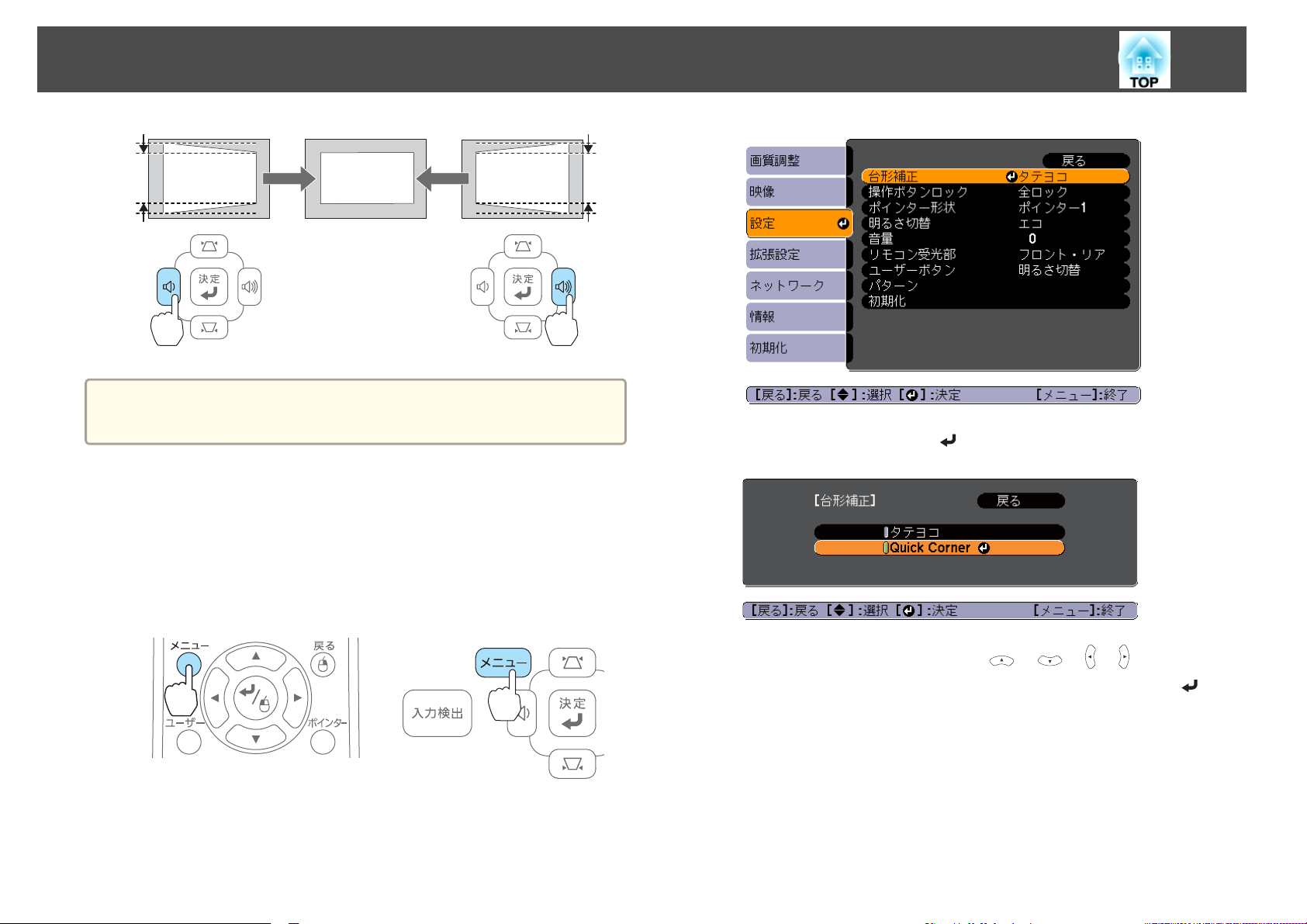
Task: Select the リモコン受光部 menu row
Action: pos(995,254)
